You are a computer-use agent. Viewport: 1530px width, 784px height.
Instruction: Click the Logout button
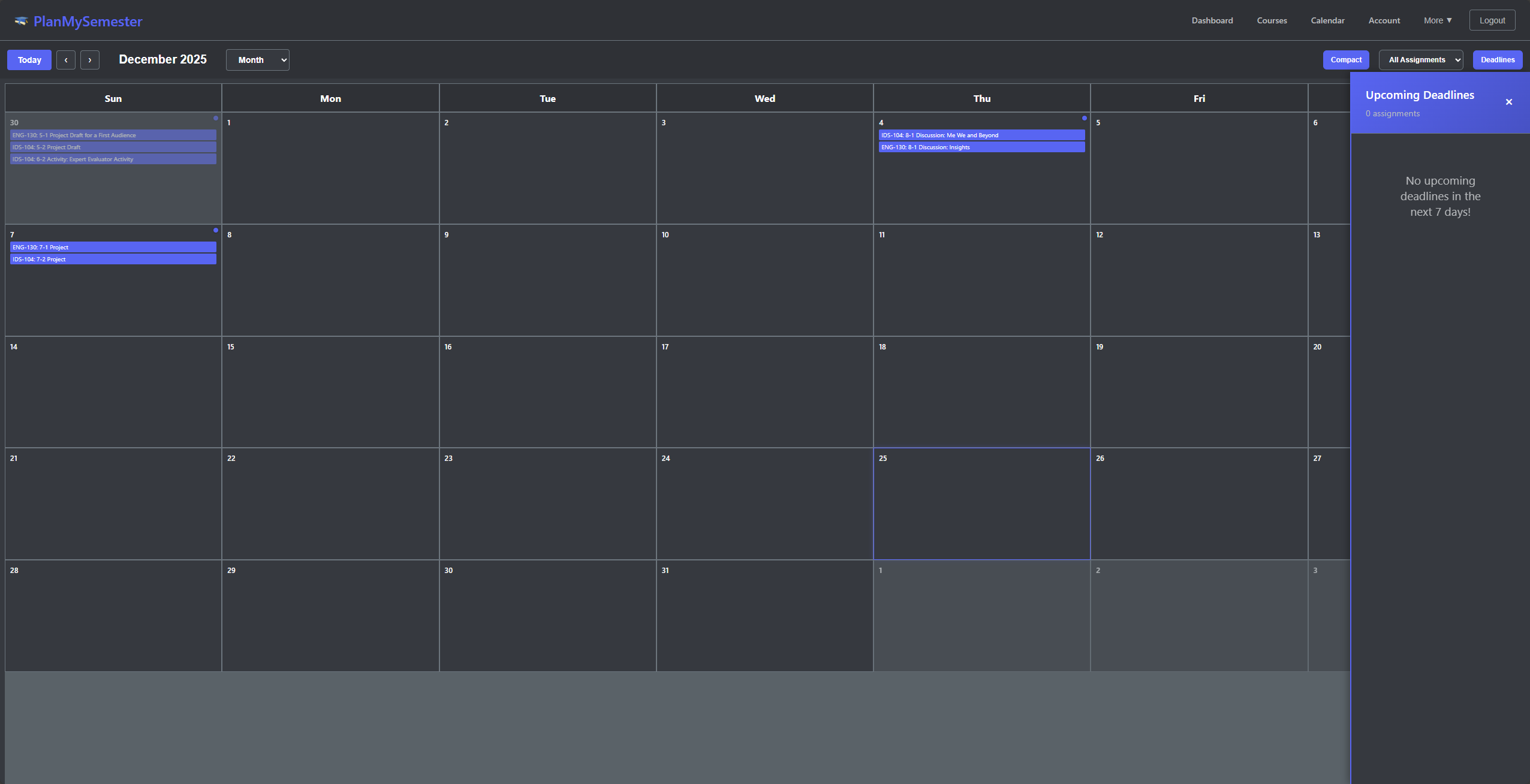point(1492,20)
